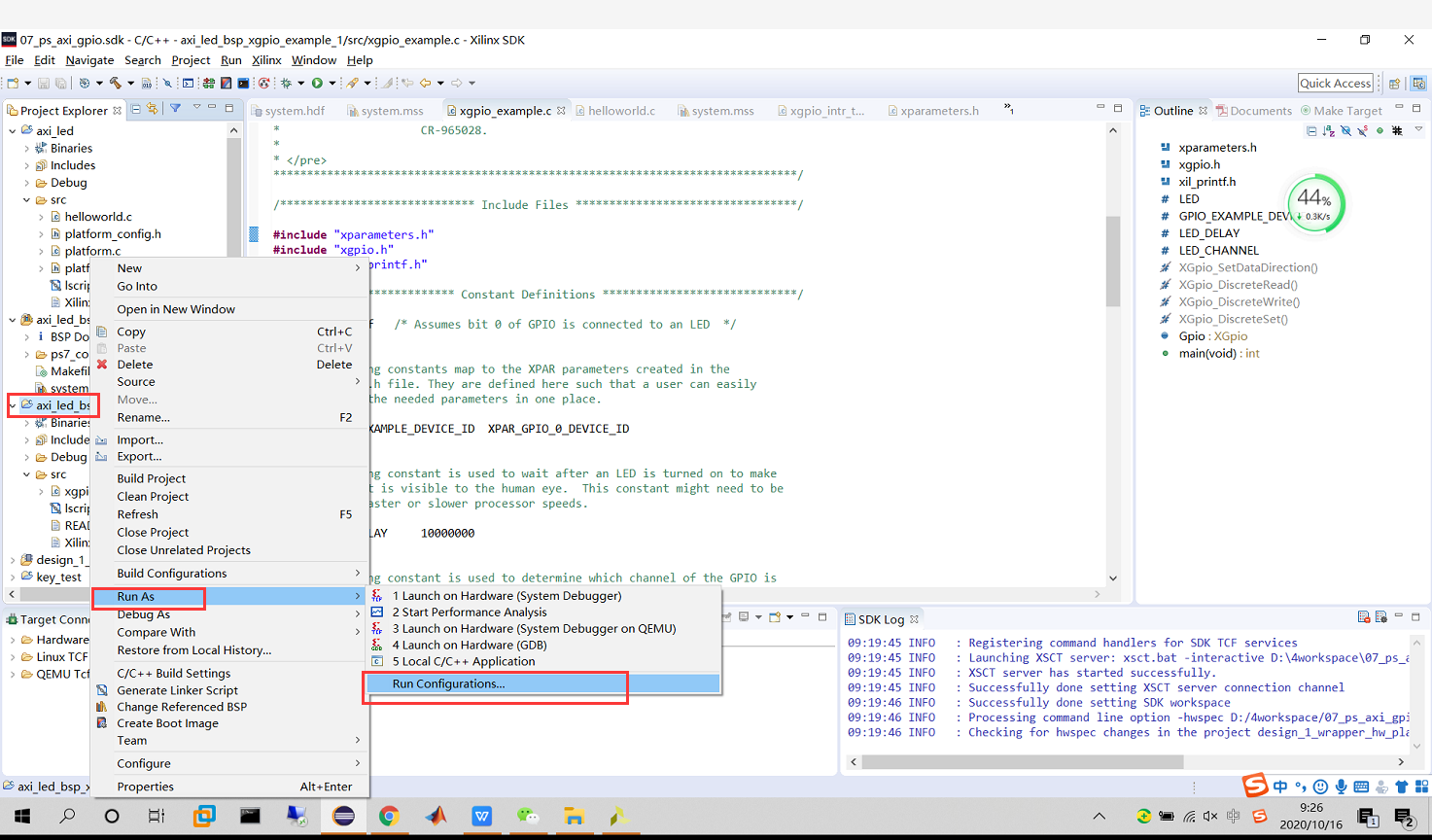
Task: Select main(void) in the Outline
Action: tap(1218, 353)
